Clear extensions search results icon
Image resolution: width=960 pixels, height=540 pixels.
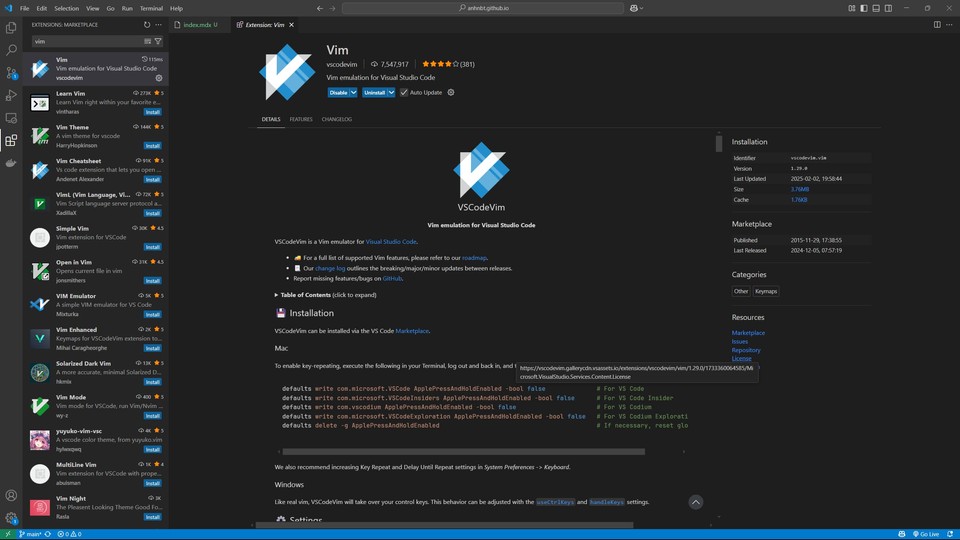point(148,42)
